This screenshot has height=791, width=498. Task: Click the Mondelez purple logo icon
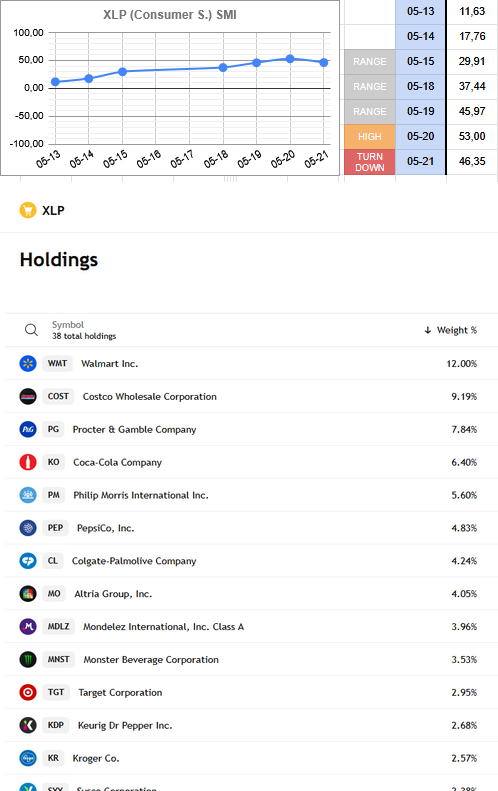28,627
